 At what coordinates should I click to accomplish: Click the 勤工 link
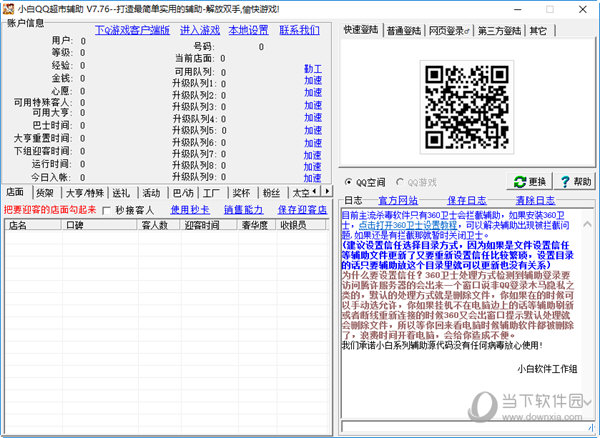point(313,69)
